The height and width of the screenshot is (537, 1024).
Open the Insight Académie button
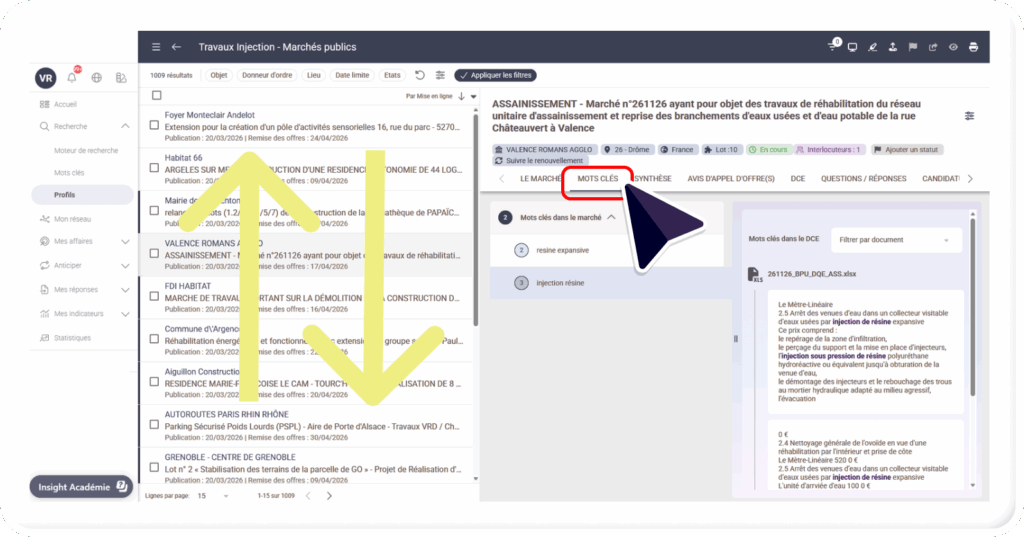point(82,487)
